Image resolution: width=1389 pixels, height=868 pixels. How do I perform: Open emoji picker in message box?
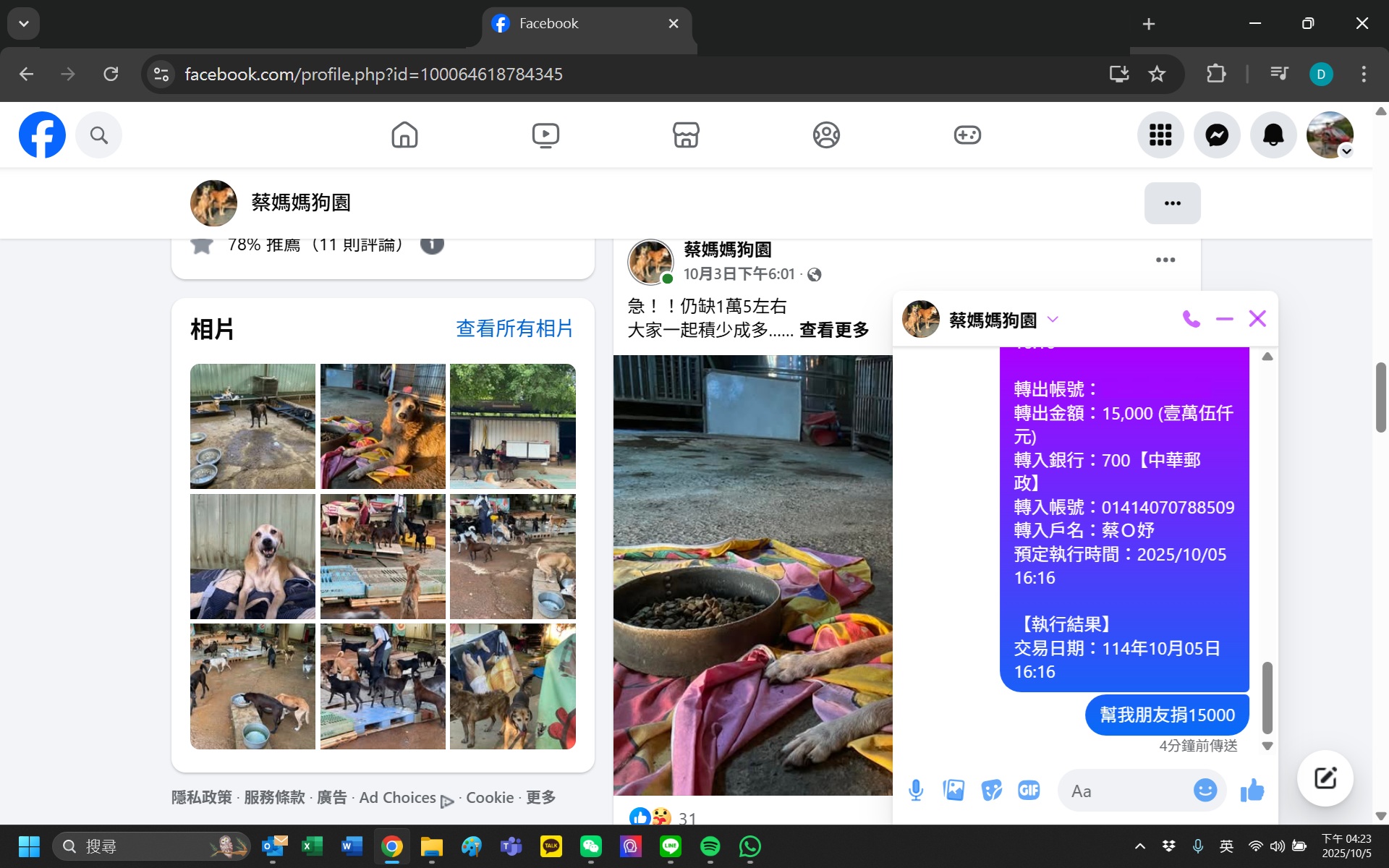[1205, 791]
